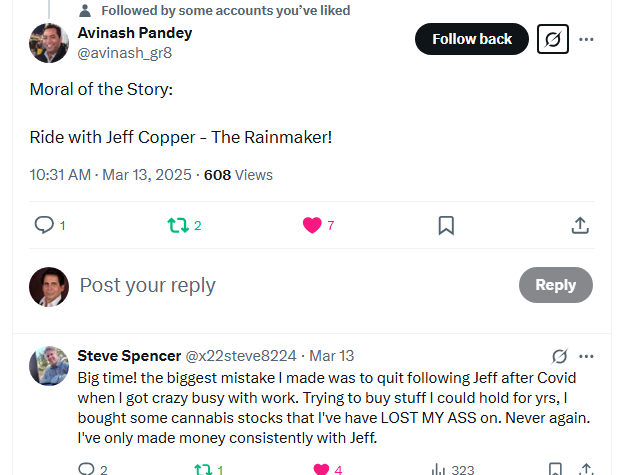619x475 pixels.
Task: Expand more options on Steve Spencer's reply
Action: point(587,356)
